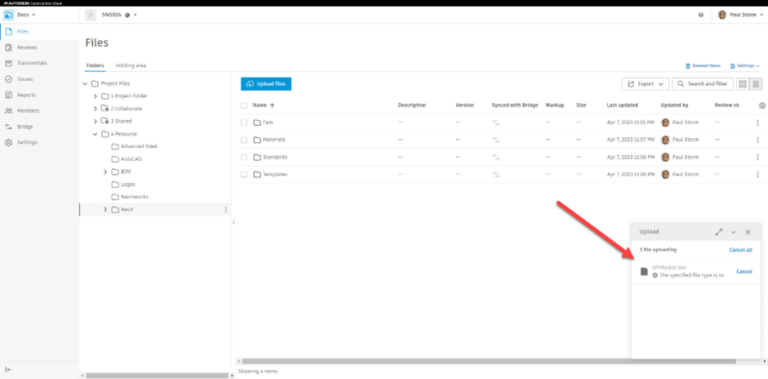This screenshot has width=768, height=379.
Task: Click the Version column header
Action: [x=464, y=105]
